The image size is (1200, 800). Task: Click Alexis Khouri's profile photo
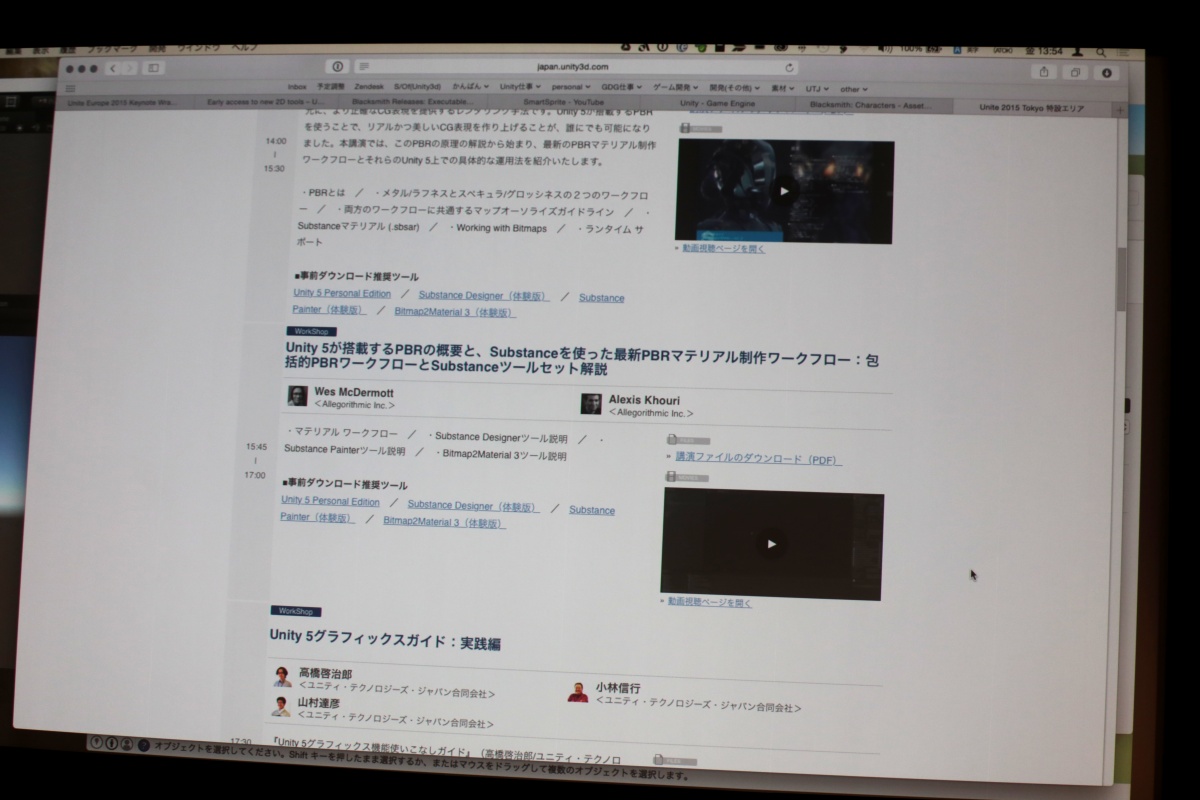(x=591, y=404)
